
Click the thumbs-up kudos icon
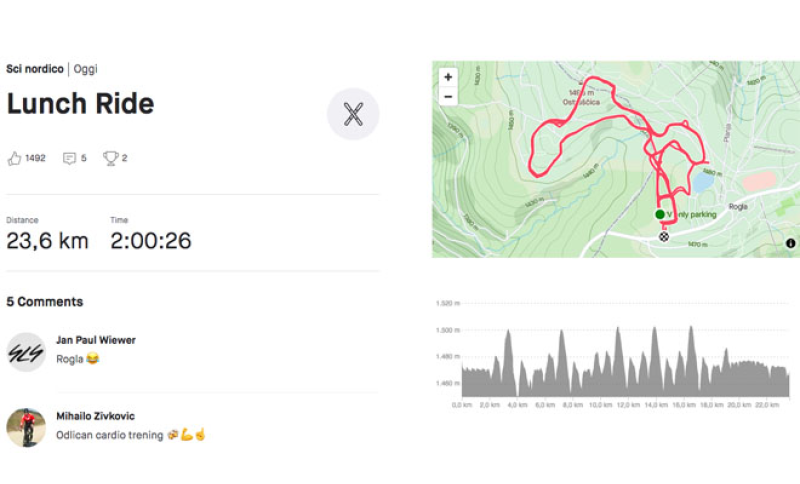14,158
